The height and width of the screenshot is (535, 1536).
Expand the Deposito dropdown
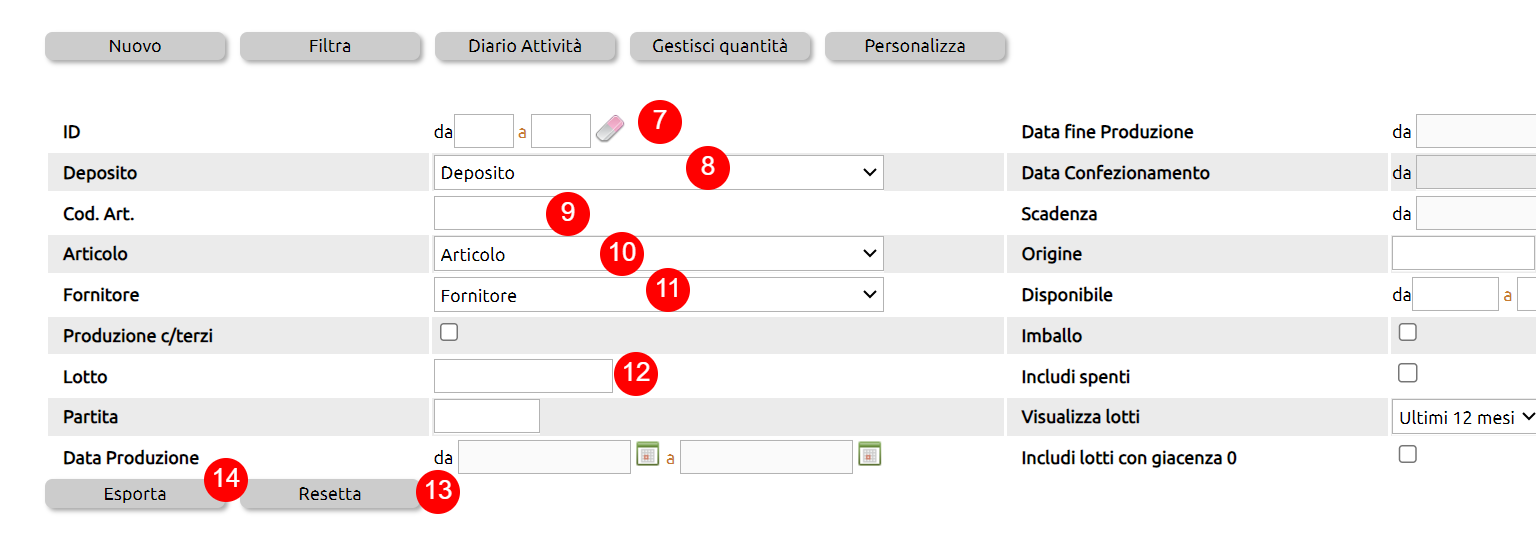(x=658, y=172)
